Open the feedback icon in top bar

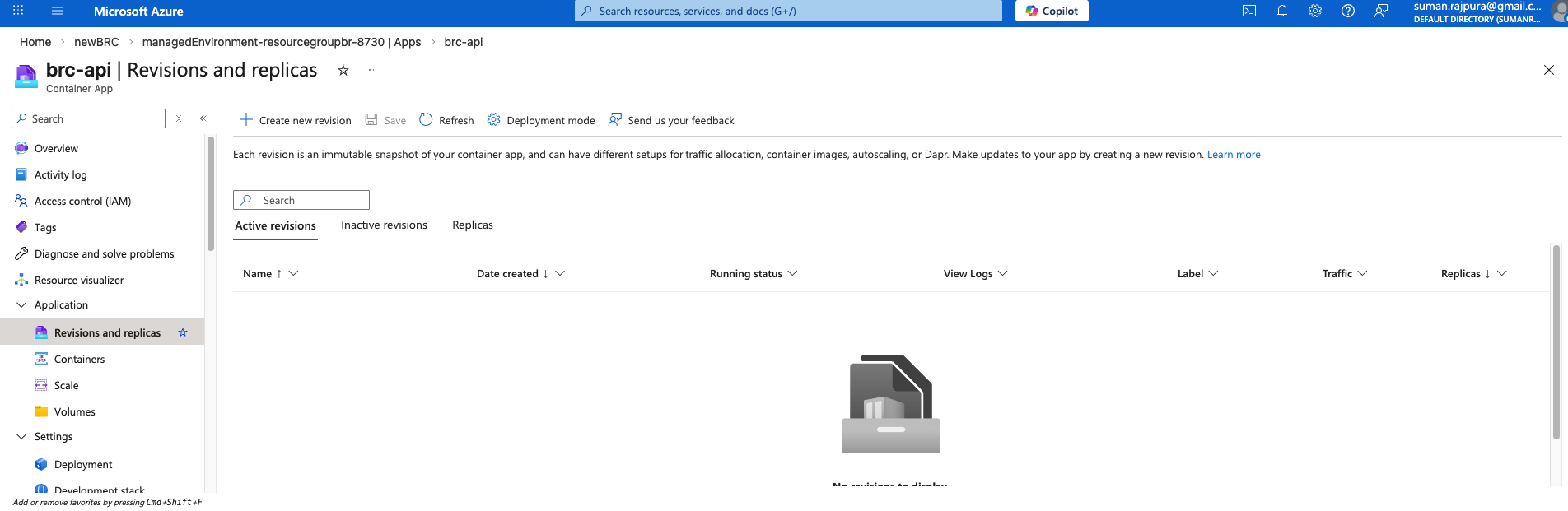(1381, 11)
